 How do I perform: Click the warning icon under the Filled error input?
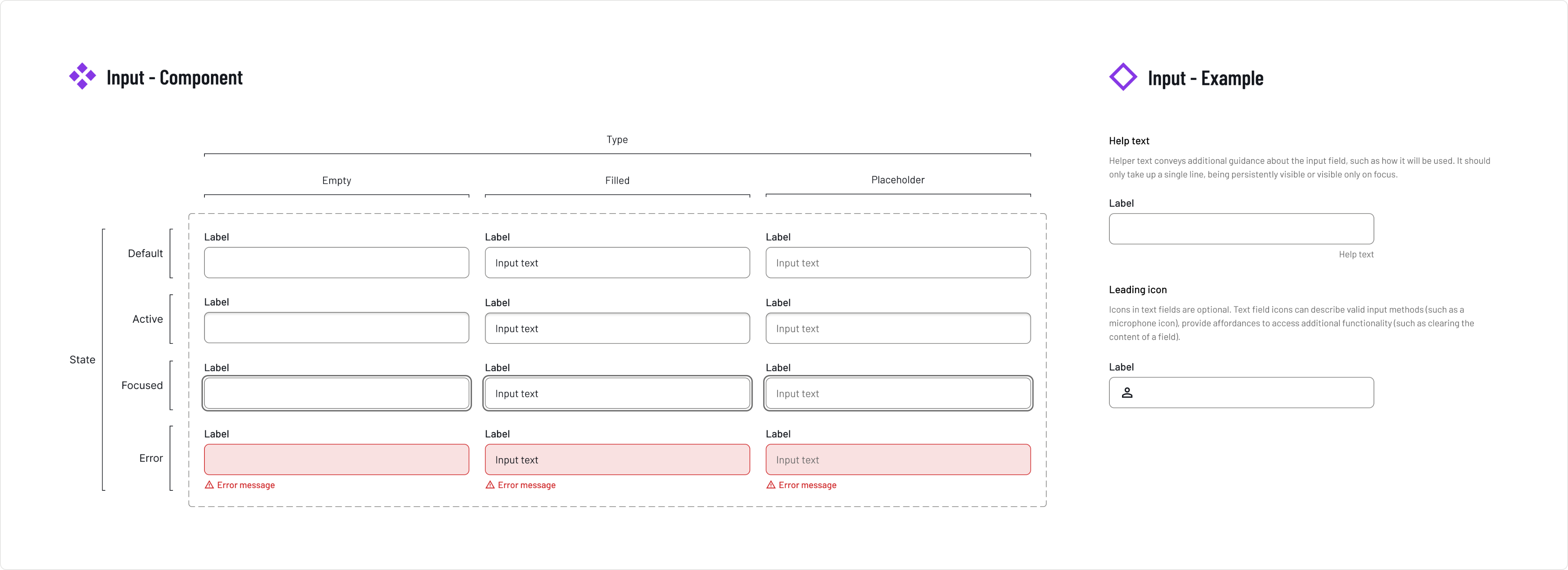[x=490, y=485]
